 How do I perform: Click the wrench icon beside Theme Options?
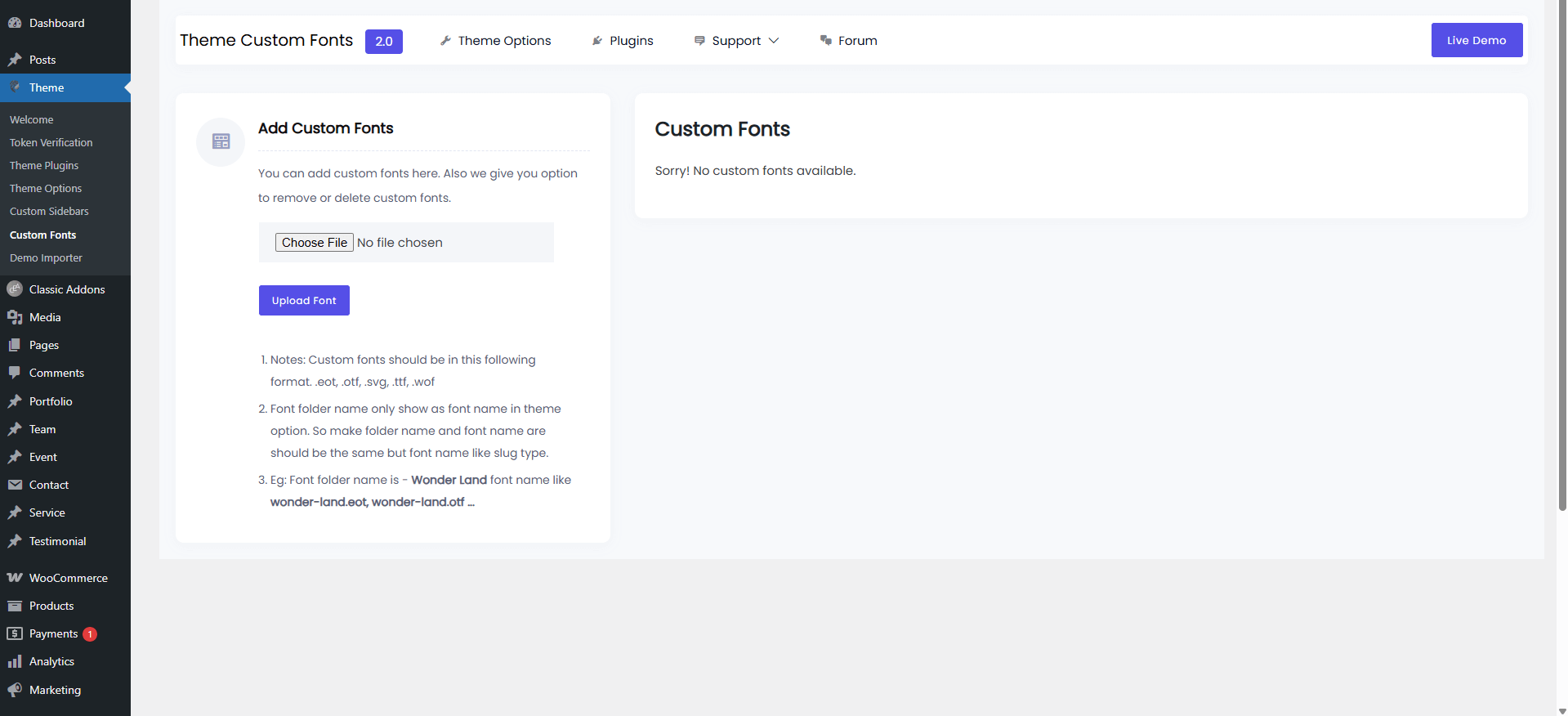click(445, 41)
